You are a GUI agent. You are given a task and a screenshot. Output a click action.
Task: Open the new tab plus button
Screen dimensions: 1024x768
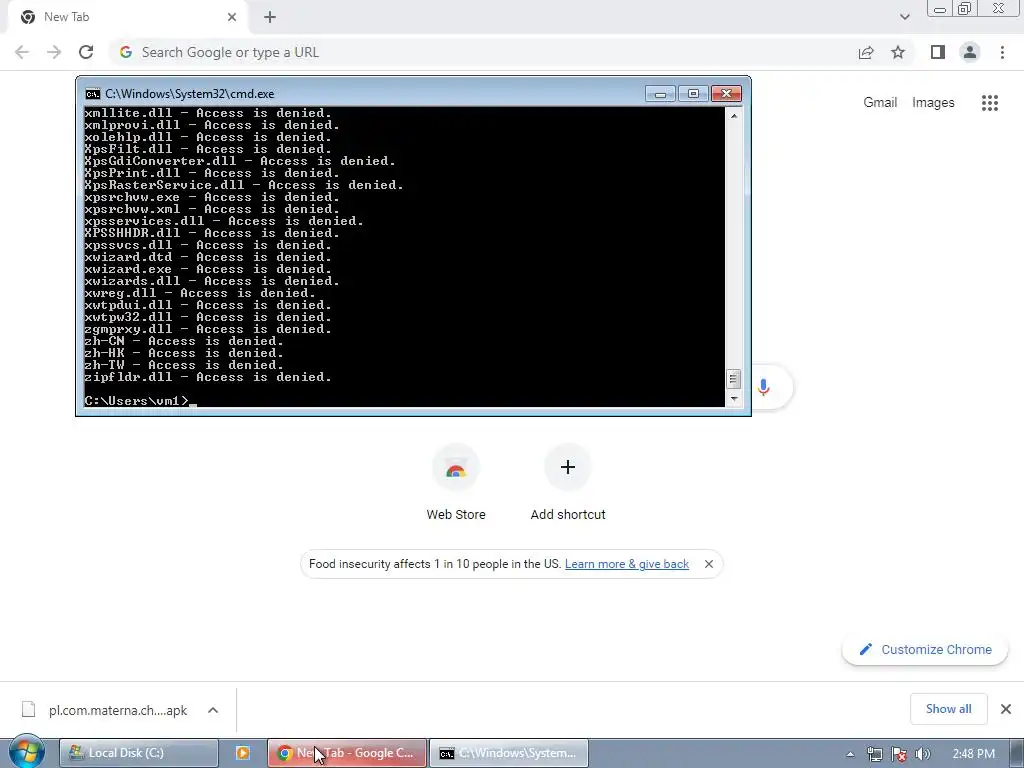(x=270, y=17)
